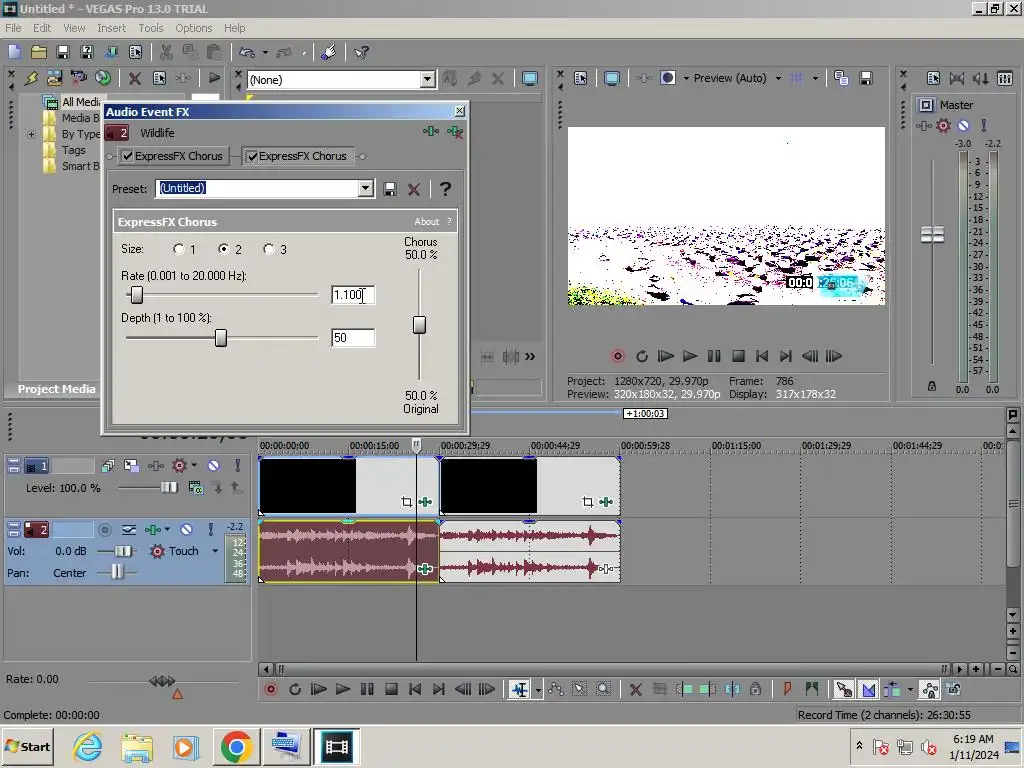Click the Master FX gear icon

pyautogui.click(x=943, y=125)
